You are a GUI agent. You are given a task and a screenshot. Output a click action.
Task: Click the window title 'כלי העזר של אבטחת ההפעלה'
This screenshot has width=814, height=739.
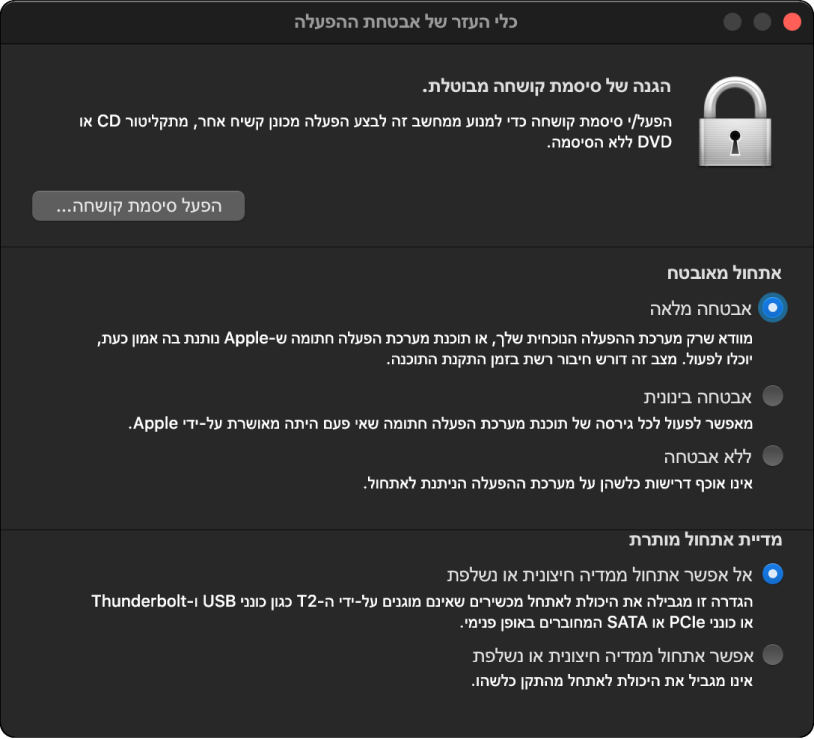(406, 21)
